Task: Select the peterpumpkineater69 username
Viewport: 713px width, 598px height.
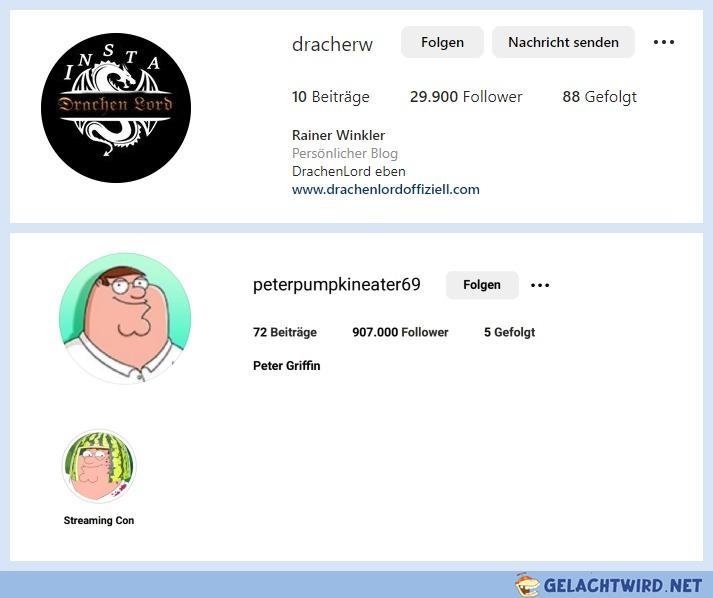Action: pyautogui.click(x=336, y=285)
